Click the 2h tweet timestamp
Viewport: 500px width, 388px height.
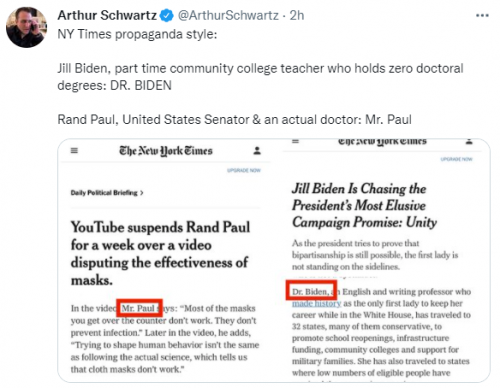pyautogui.click(x=297, y=15)
